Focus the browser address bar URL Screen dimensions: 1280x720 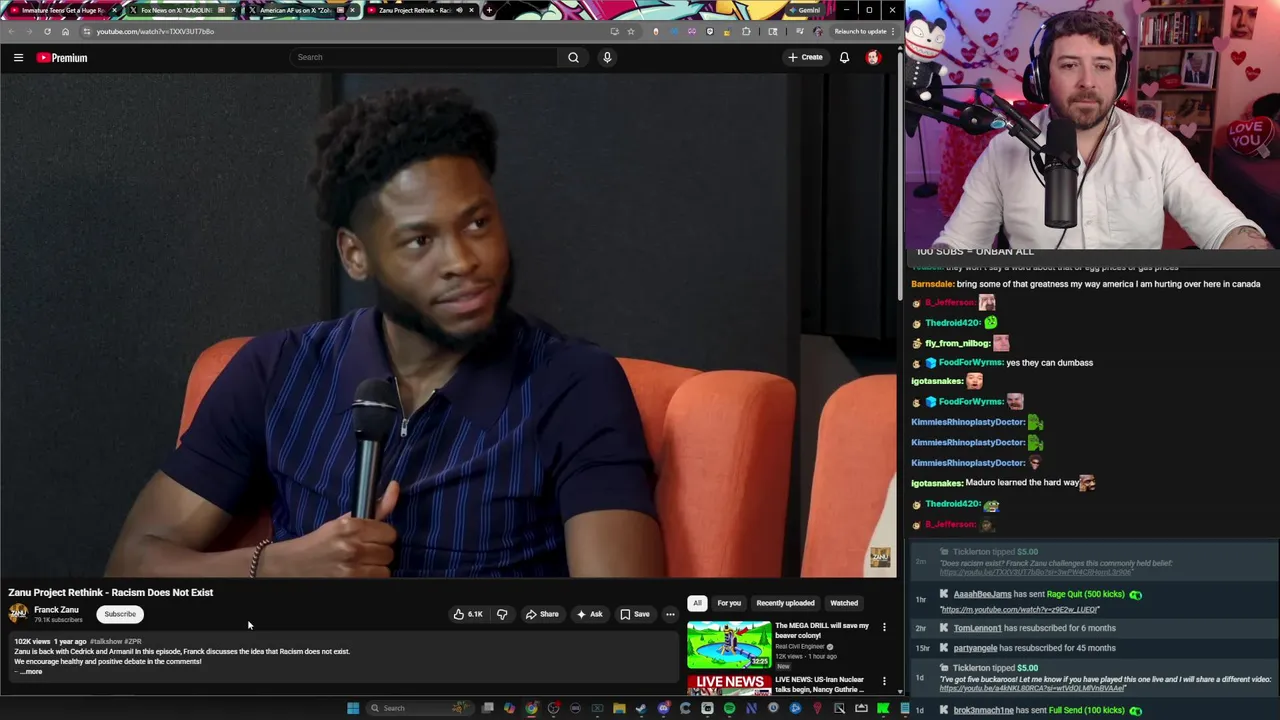[x=155, y=31]
